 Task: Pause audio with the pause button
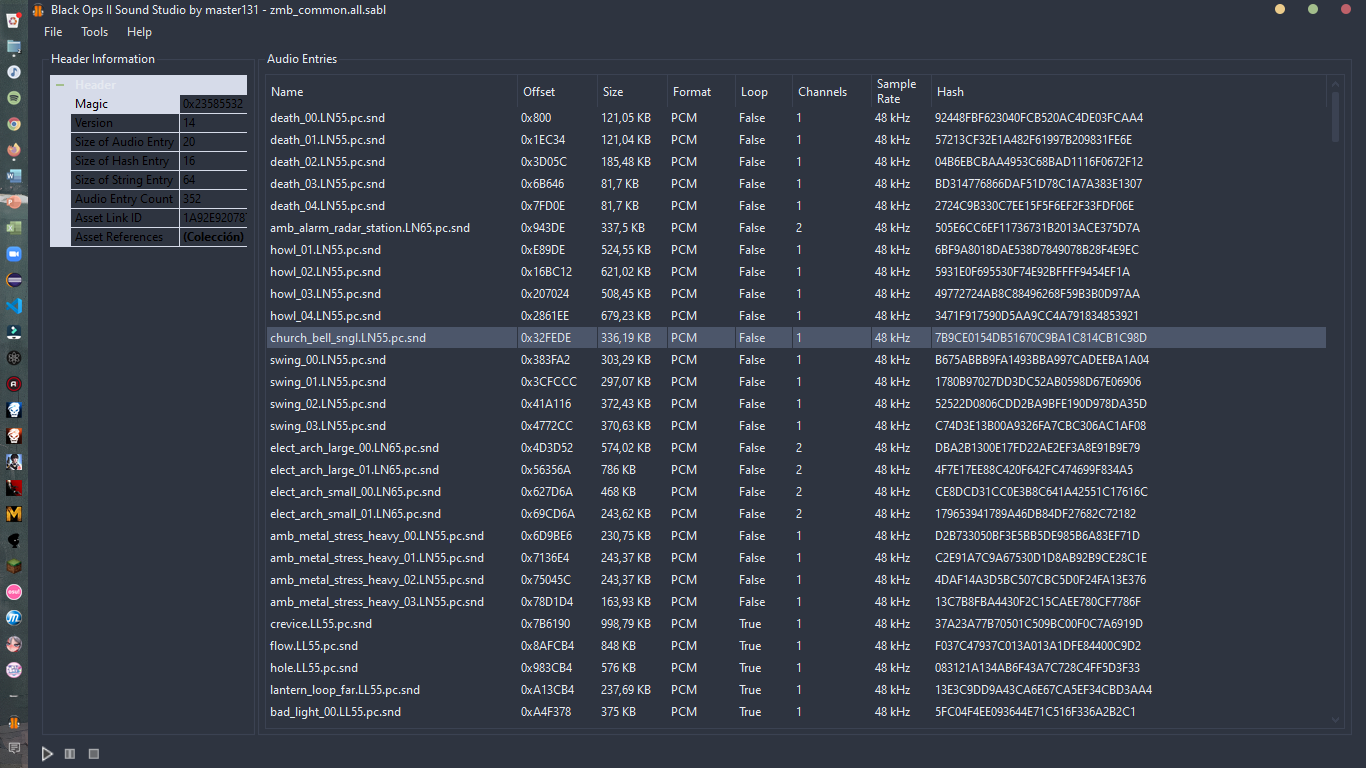pos(70,754)
